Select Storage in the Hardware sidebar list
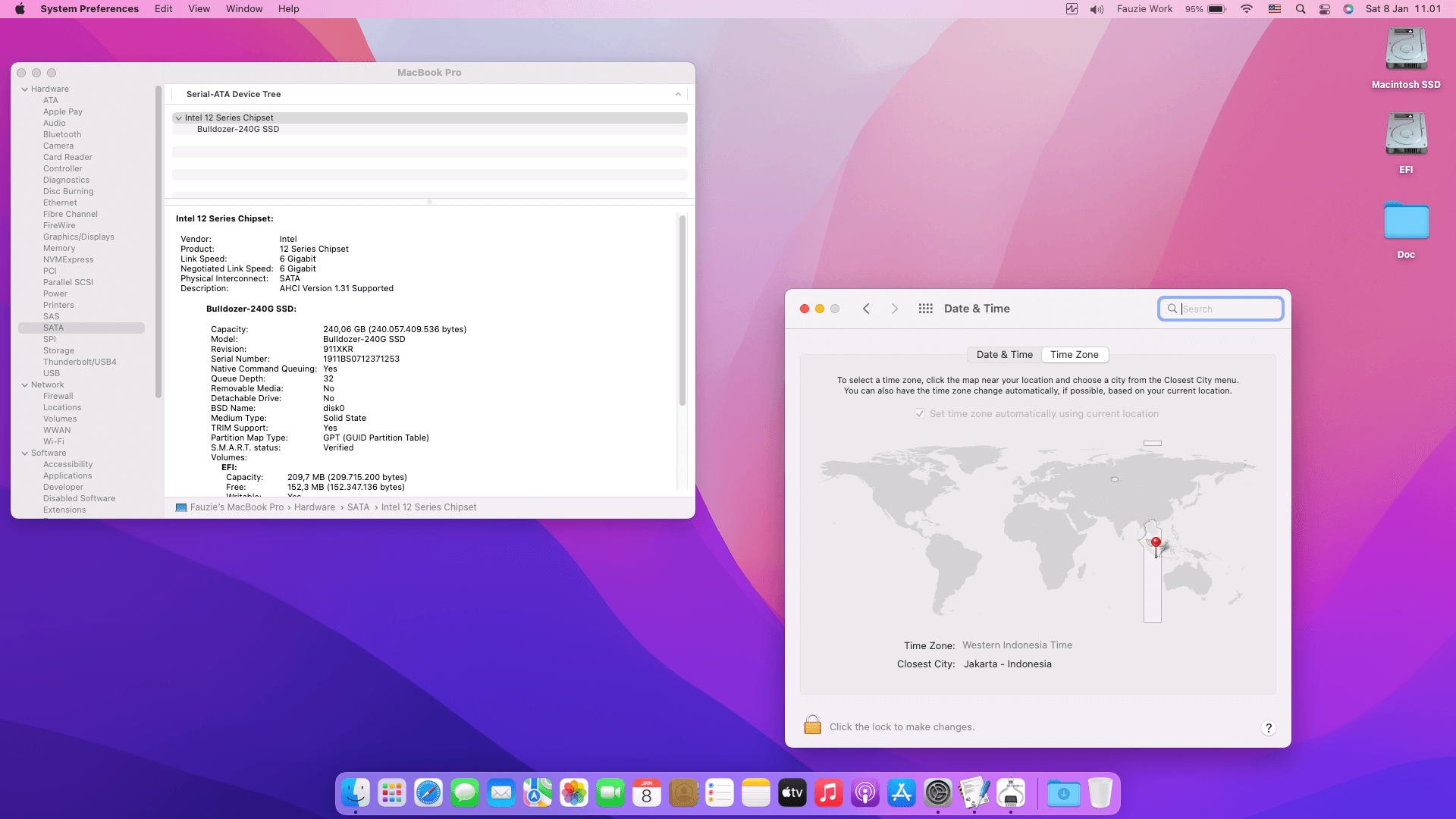1456x819 pixels. pyautogui.click(x=58, y=351)
